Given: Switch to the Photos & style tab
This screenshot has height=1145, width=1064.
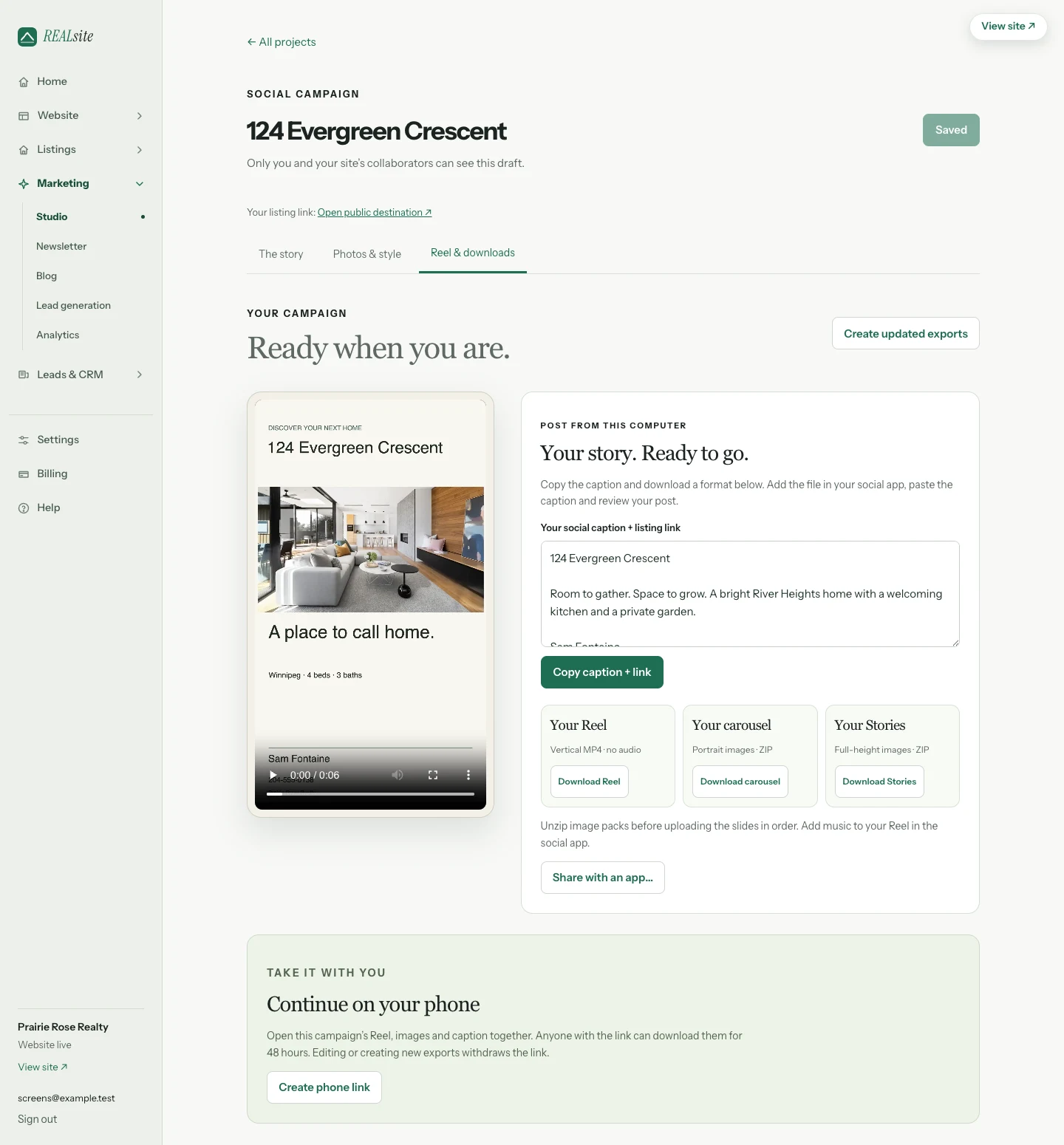Looking at the screenshot, I should pos(367,254).
